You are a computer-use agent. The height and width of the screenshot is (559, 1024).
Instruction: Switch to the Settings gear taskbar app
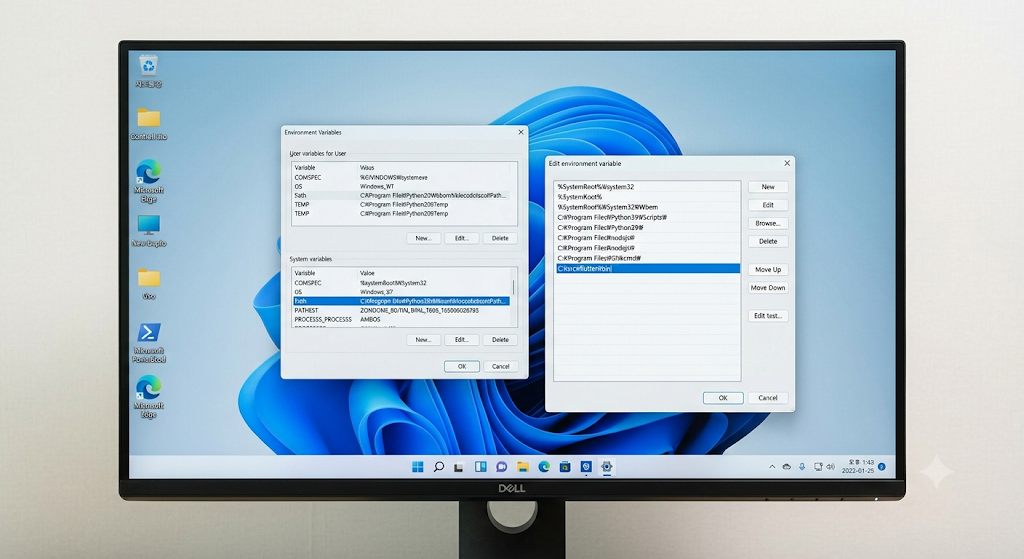(x=607, y=467)
